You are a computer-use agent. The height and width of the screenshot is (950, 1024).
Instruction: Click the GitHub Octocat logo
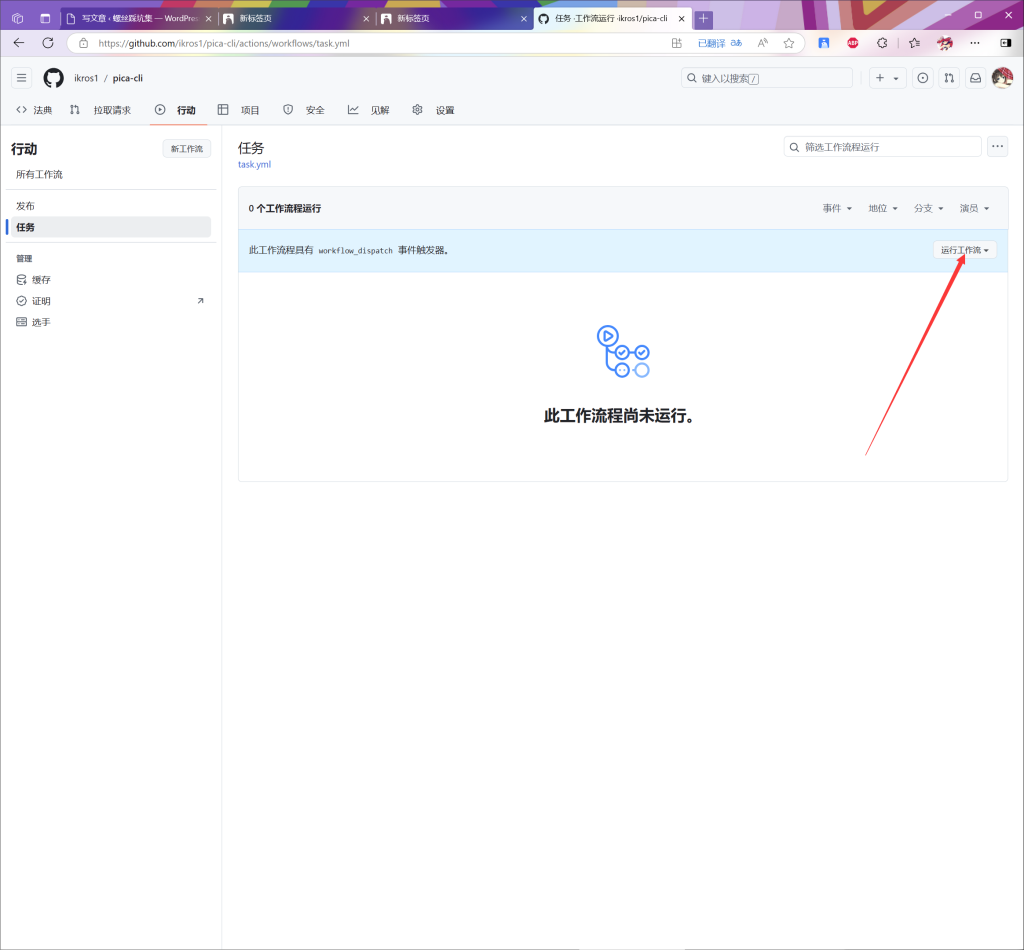click(x=53, y=78)
